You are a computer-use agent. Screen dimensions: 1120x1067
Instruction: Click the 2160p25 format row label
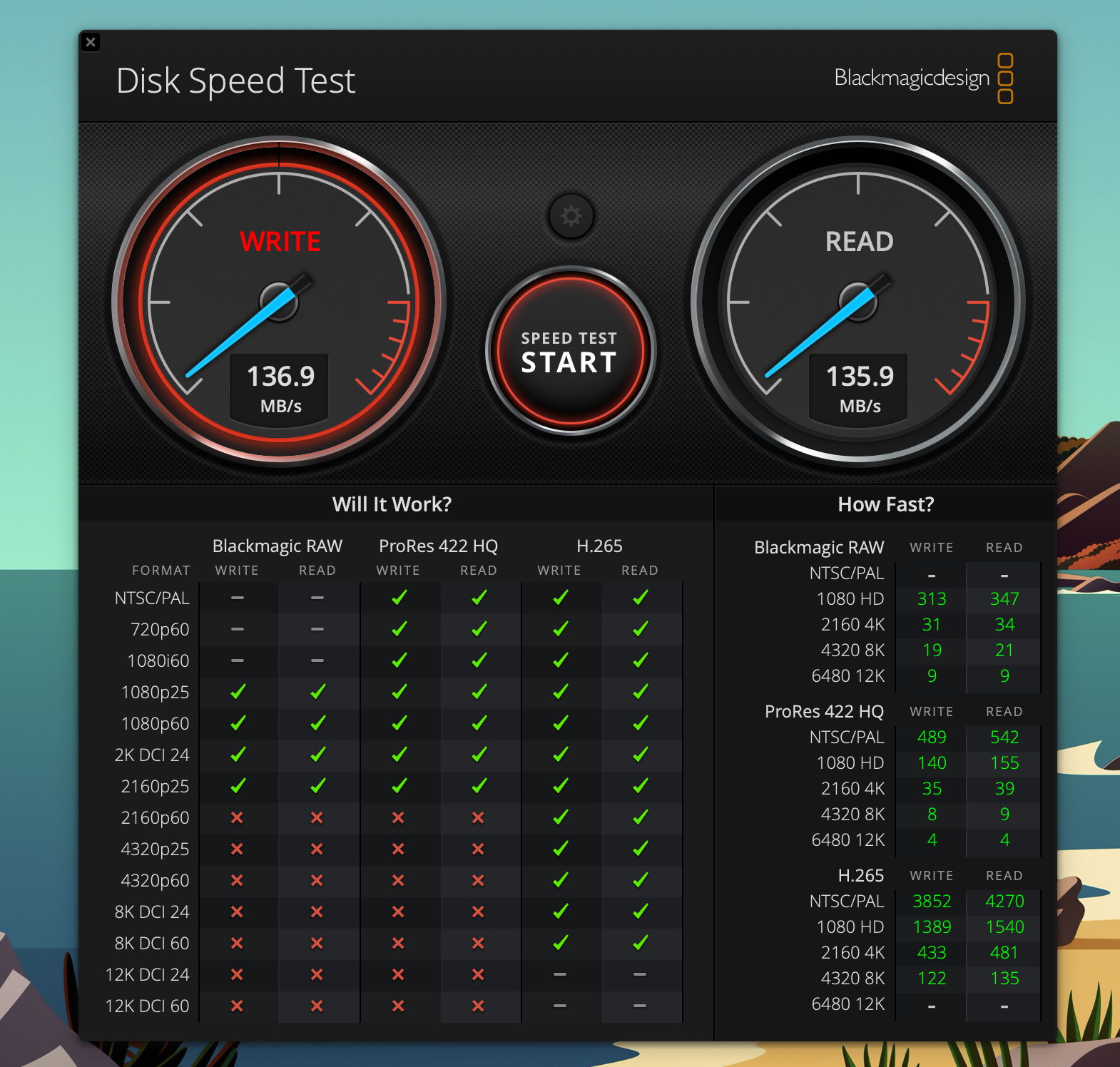click(155, 787)
